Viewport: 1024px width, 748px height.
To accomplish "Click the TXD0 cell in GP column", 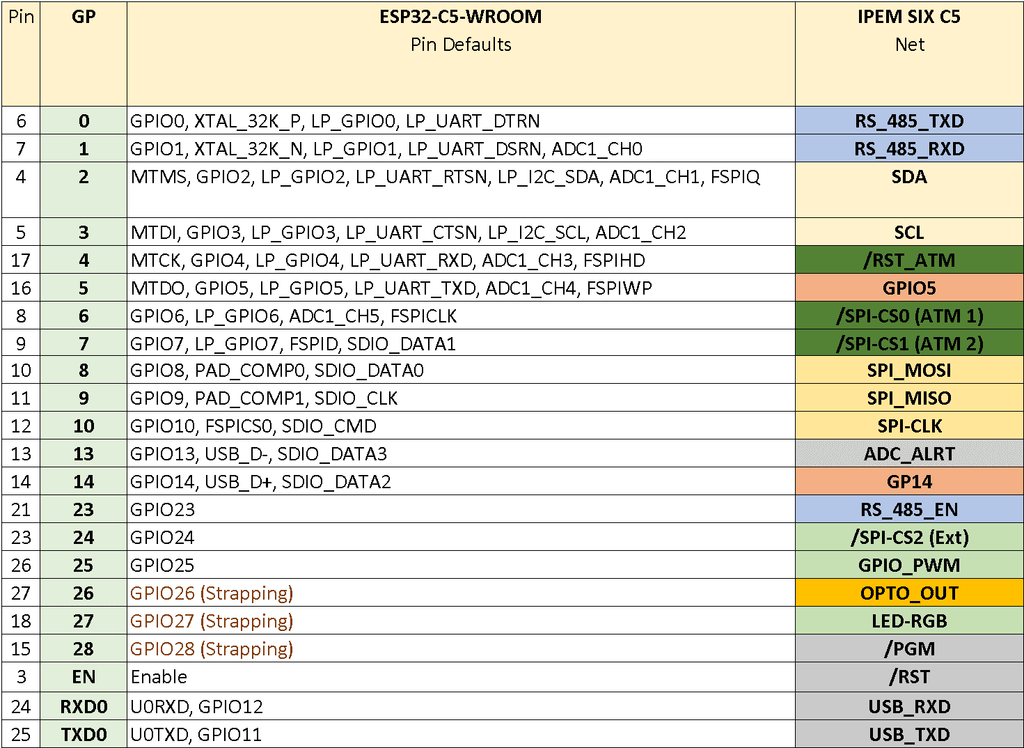I will (x=84, y=734).
